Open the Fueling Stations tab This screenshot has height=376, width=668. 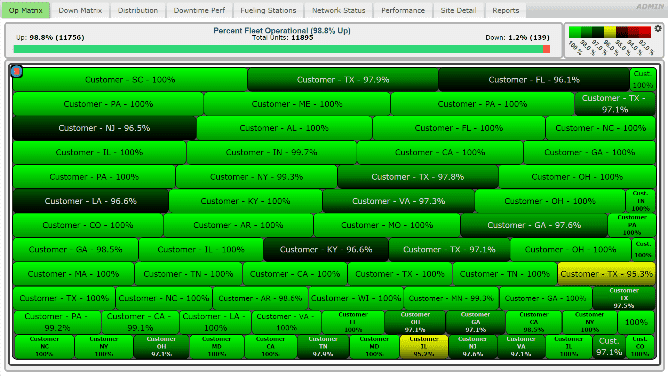[268, 10]
